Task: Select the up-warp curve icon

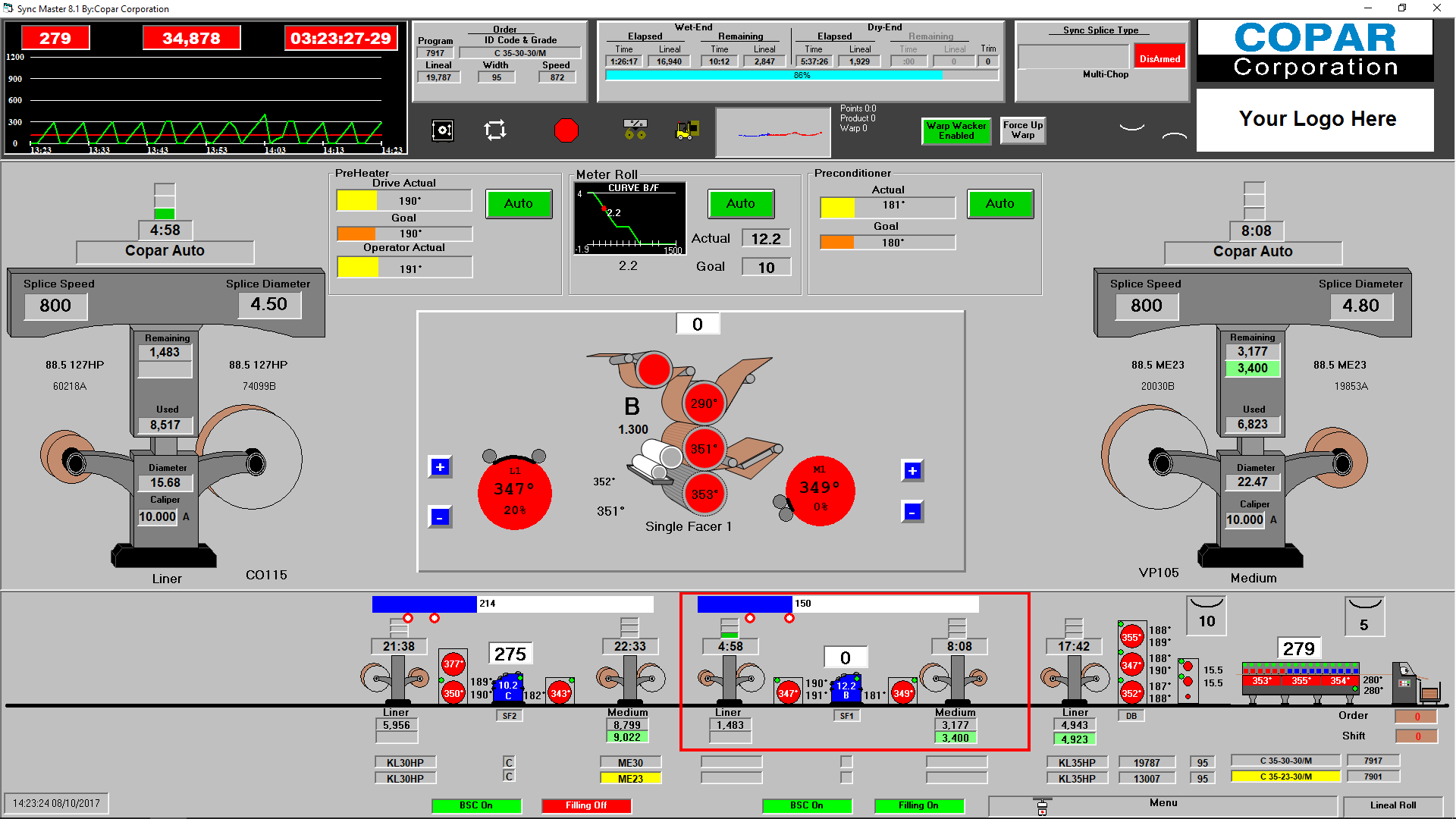Action: pos(1175,136)
